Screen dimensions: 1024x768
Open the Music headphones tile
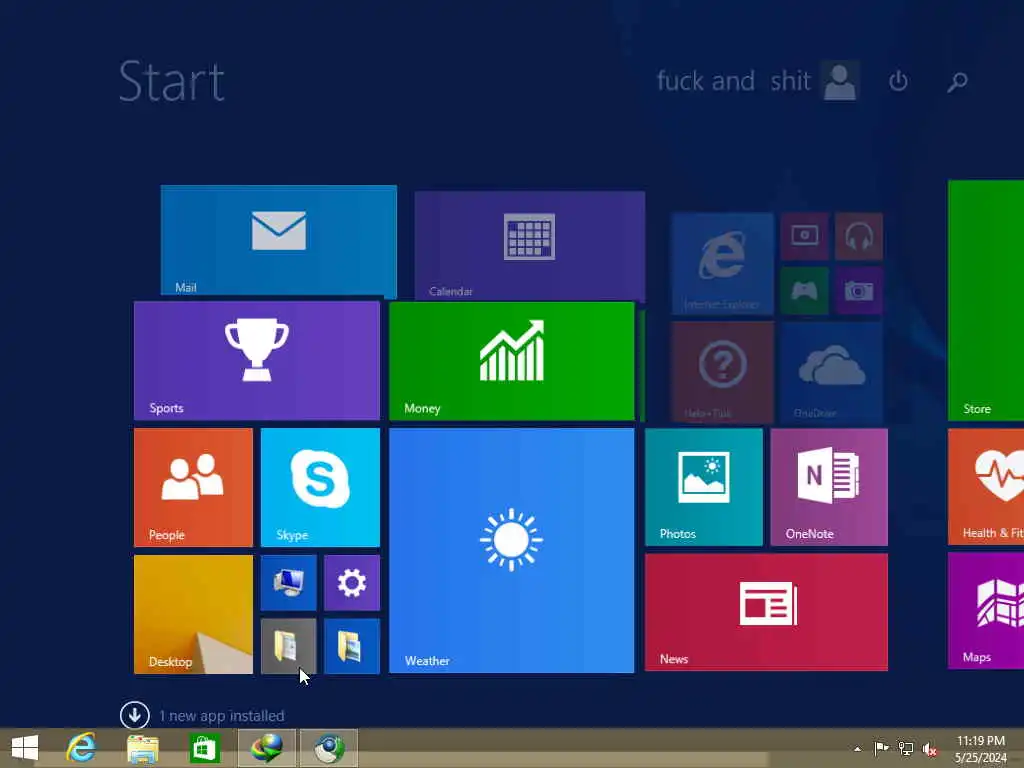pos(859,236)
